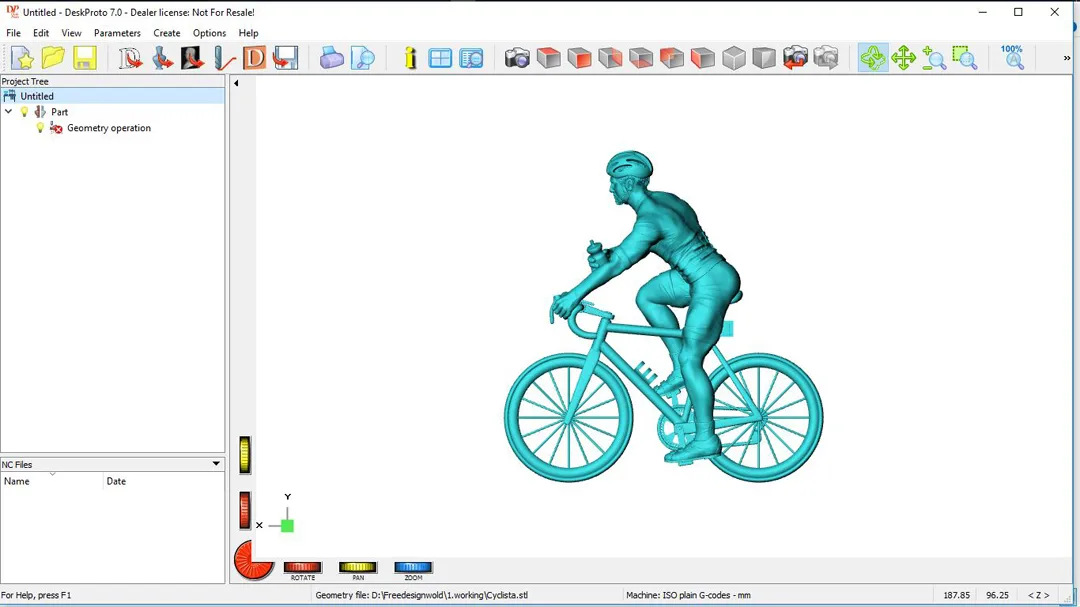Open the Create menu
Image resolution: width=1080 pixels, height=607 pixels.
tap(166, 33)
